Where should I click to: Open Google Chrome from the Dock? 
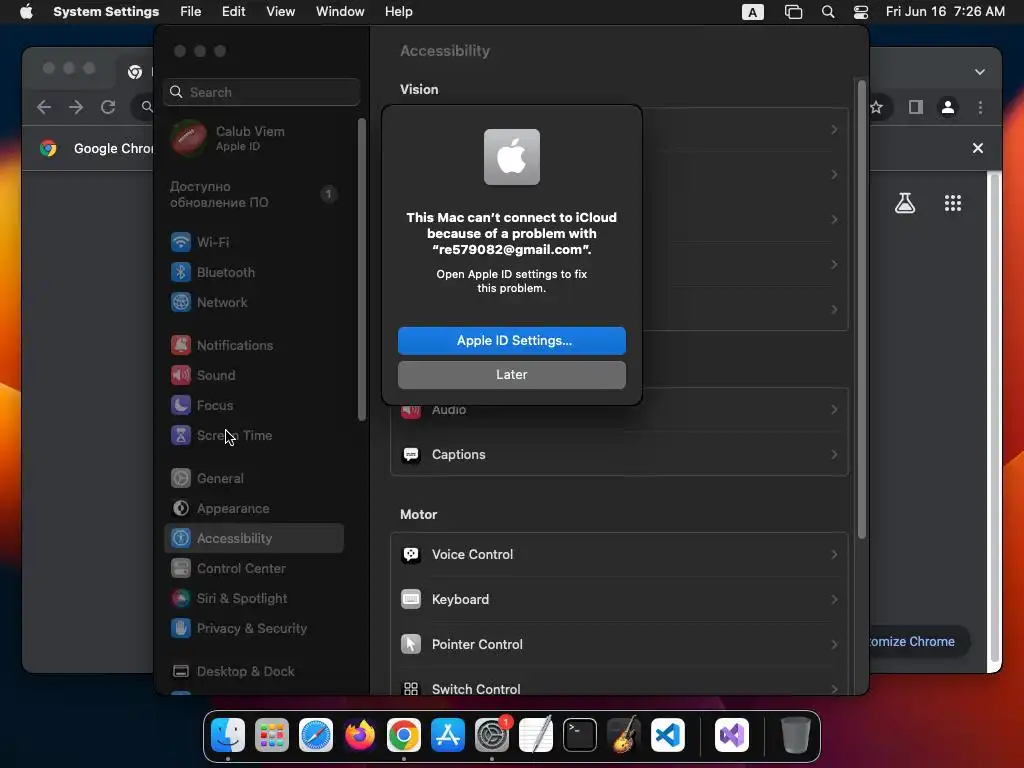click(x=404, y=735)
